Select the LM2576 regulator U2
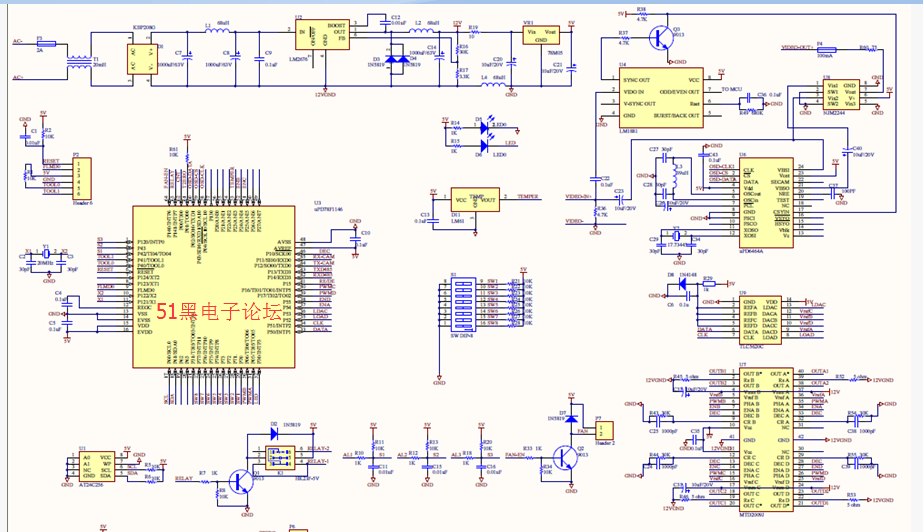 pyautogui.click(x=323, y=35)
